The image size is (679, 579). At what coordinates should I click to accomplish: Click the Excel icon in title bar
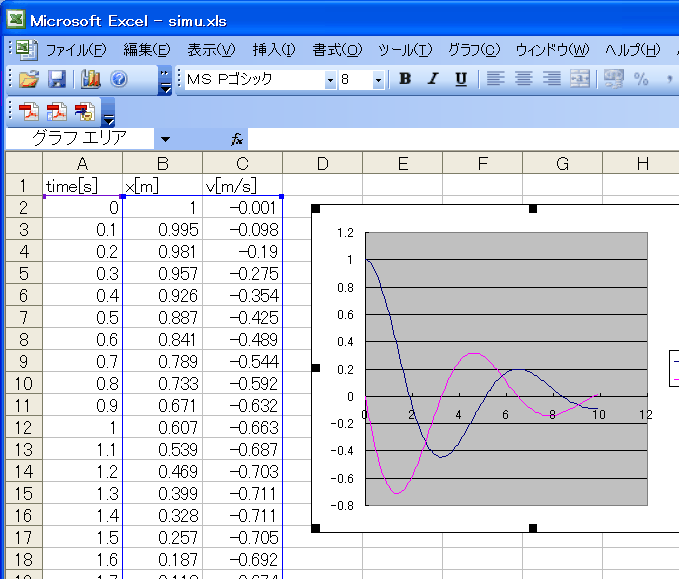coord(16,19)
